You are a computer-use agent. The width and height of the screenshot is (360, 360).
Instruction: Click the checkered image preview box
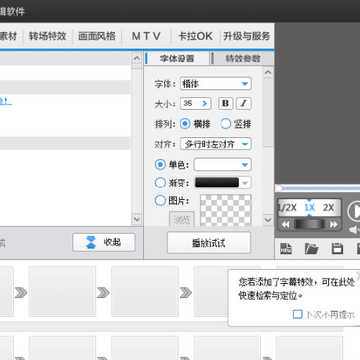coord(226,210)
